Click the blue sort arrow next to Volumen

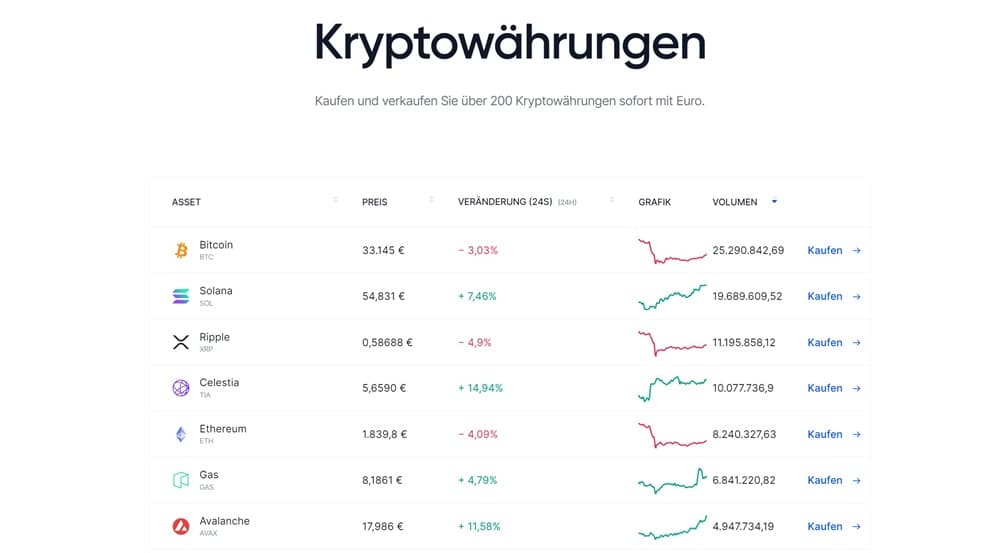click(x=774, y=202)
